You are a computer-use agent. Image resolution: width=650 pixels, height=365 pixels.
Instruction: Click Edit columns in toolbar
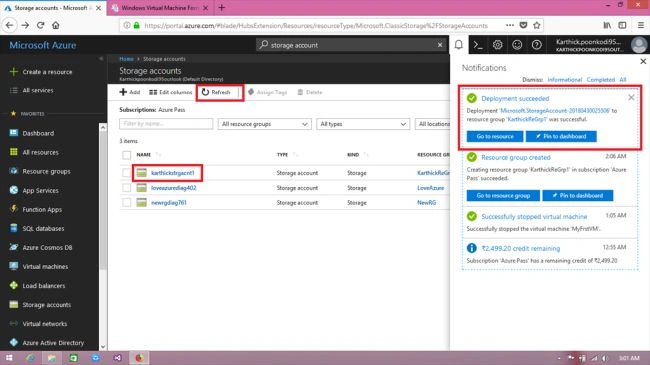(x=171, y=92)
